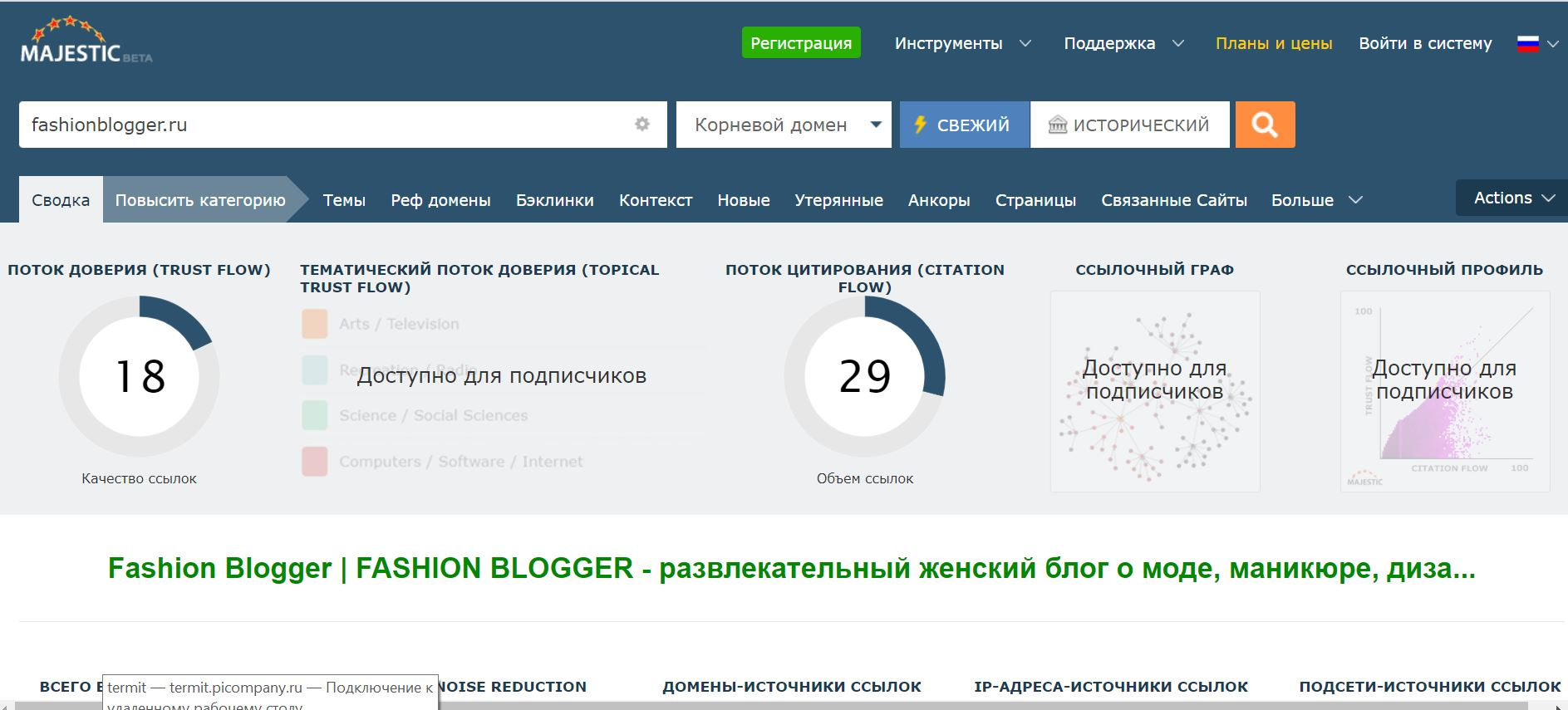Open the Новые tab
The image size is (1568, 710).
pyautogui.click(x=744, y=200)
